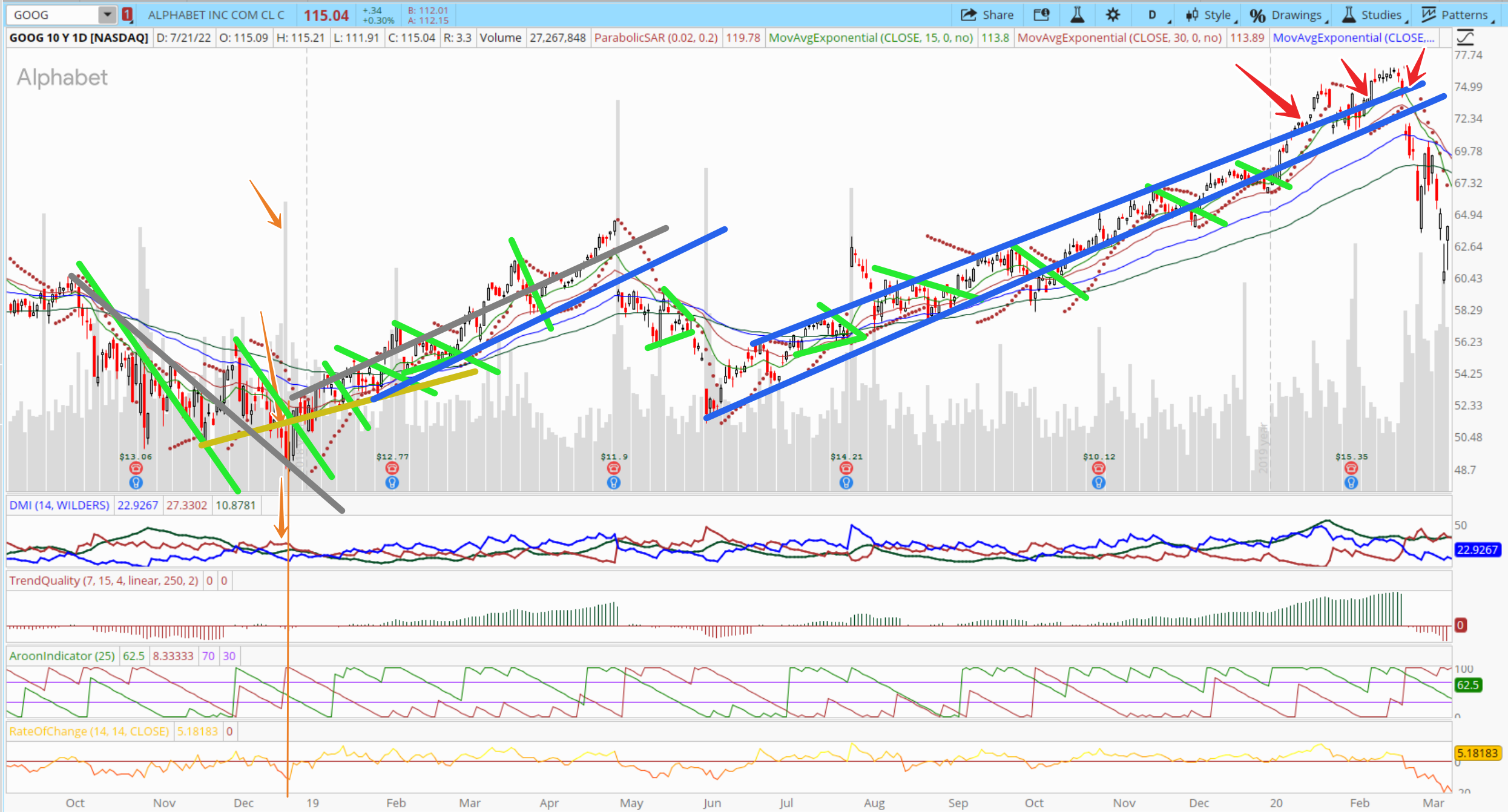Screen dimensions: 1508x812
Task: Open the quick quote info card icon
Action: (x=1041, y=15)
